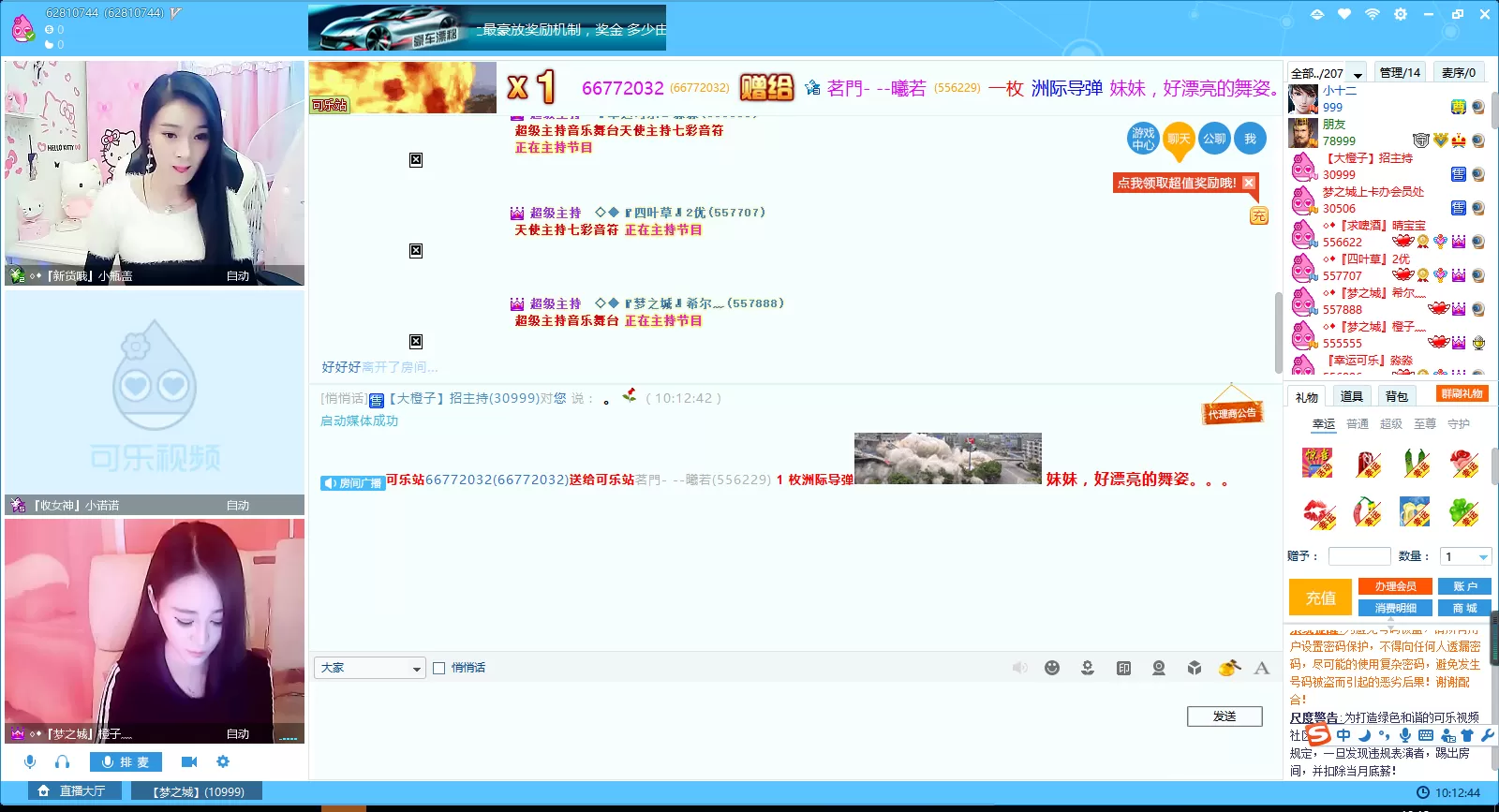Click the top video of 小瓶盖
The height and width of the screenshot is (812, 1499).
(155, 173)
